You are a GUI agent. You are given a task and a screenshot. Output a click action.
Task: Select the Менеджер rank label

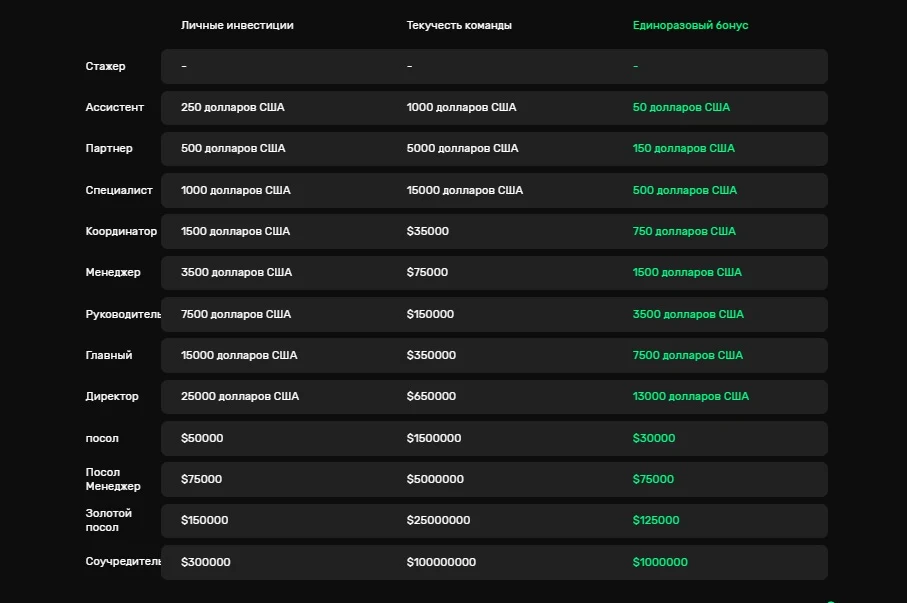[x=113, y=273]
